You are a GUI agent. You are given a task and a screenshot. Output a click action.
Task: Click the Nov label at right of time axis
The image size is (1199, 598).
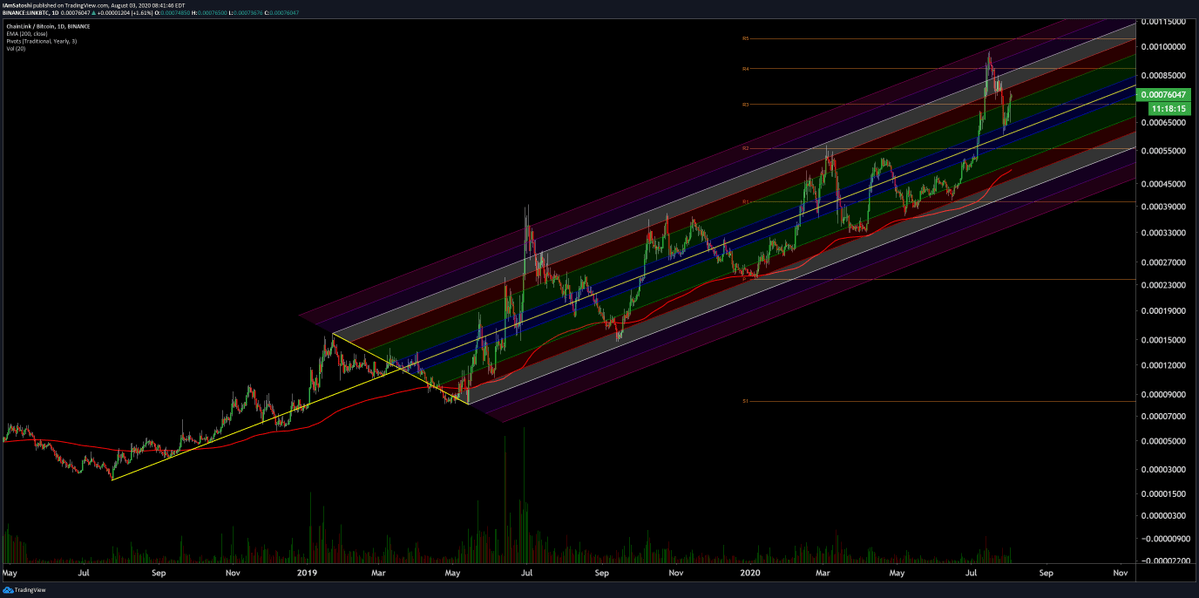click(x=1120, y=575)
